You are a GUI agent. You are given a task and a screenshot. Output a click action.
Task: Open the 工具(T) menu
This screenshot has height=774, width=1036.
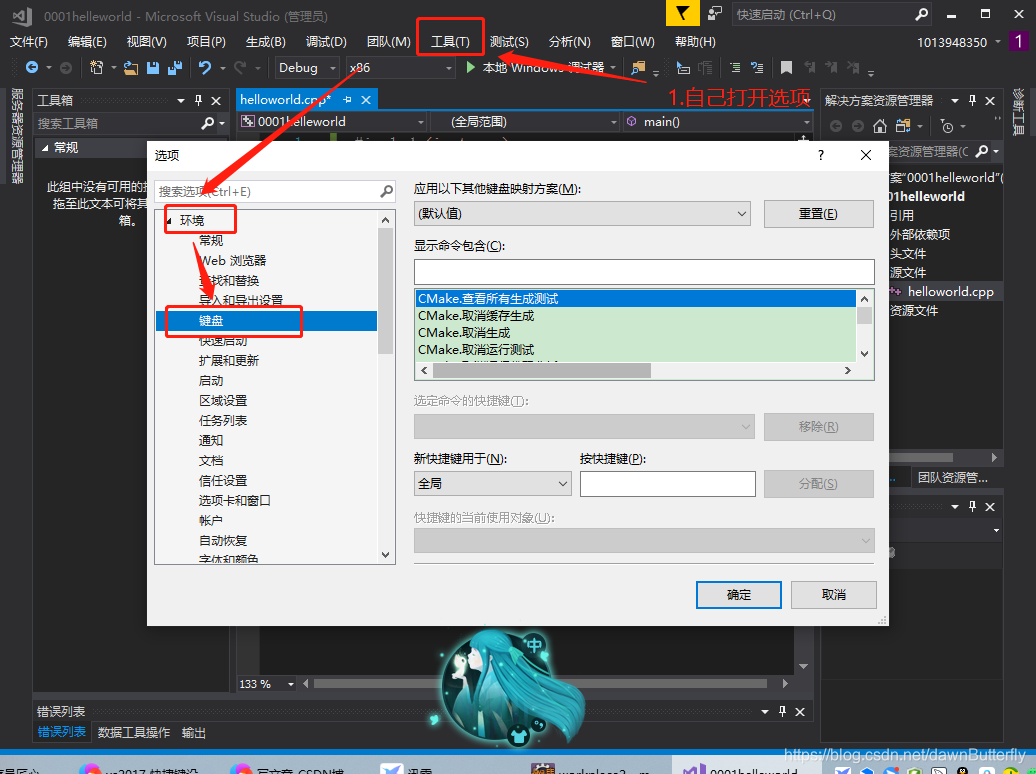pos(451,42)
